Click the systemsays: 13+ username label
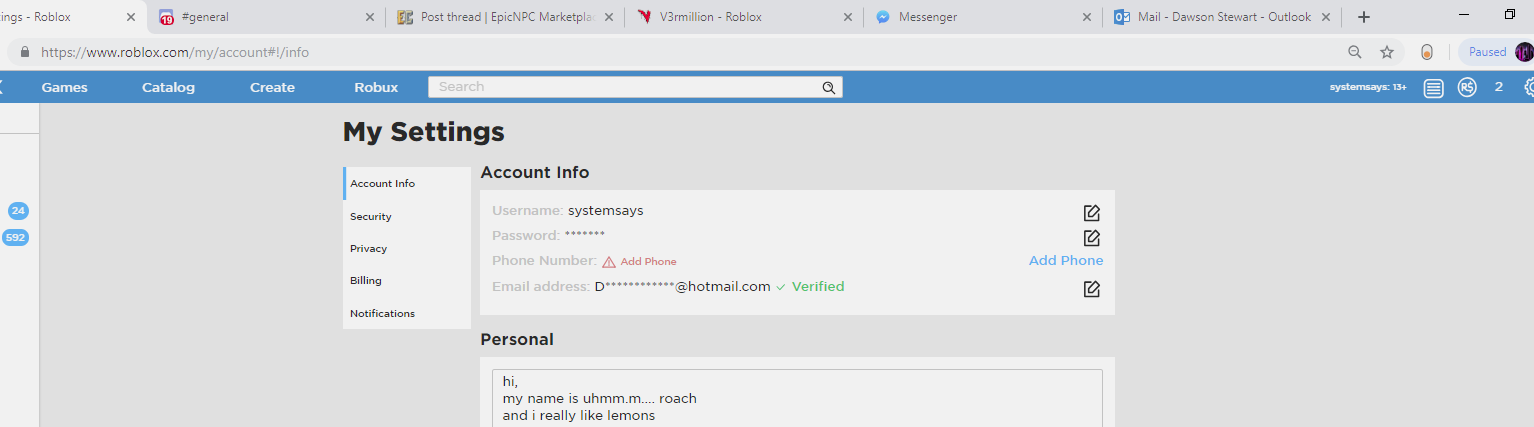The image size is (1534, 427). coord(1367,88)
